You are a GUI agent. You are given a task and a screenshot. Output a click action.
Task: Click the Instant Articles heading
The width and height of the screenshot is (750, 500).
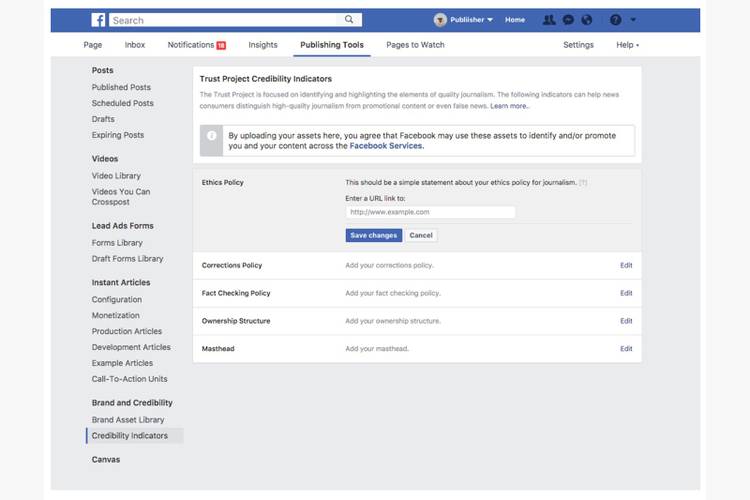click(121, 283)
